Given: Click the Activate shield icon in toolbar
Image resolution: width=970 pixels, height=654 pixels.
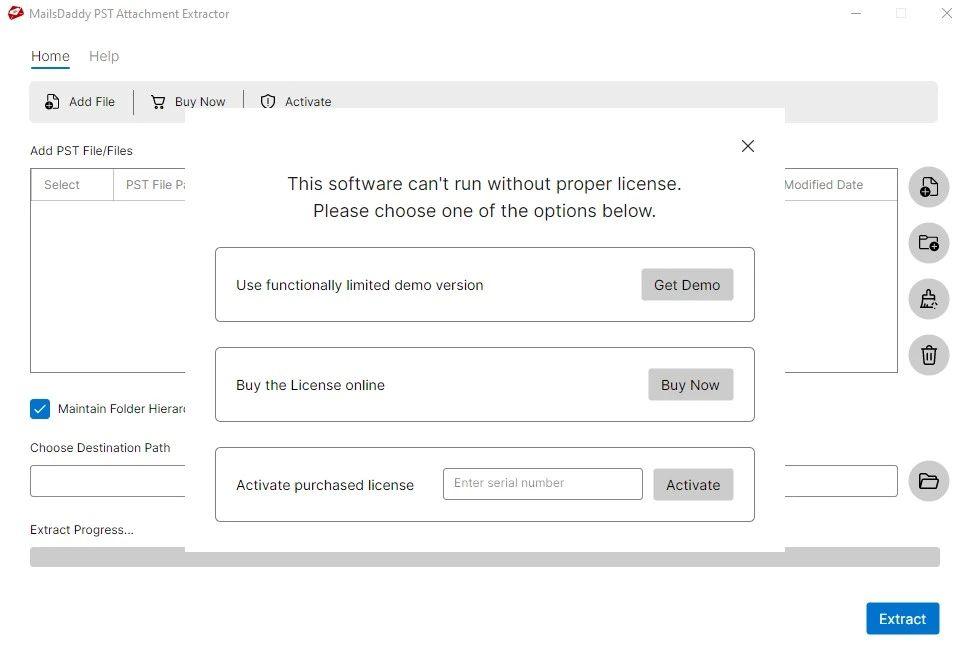Looking at the screenshot, I should point(268,101).
